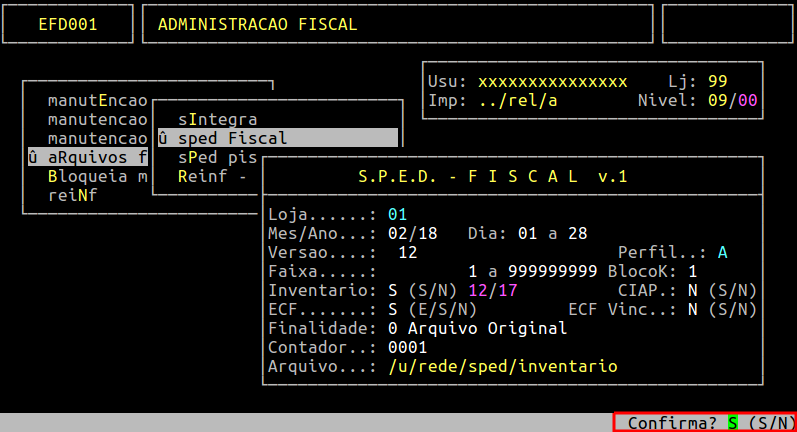Click the inventory date 12/17

[497, 290]
